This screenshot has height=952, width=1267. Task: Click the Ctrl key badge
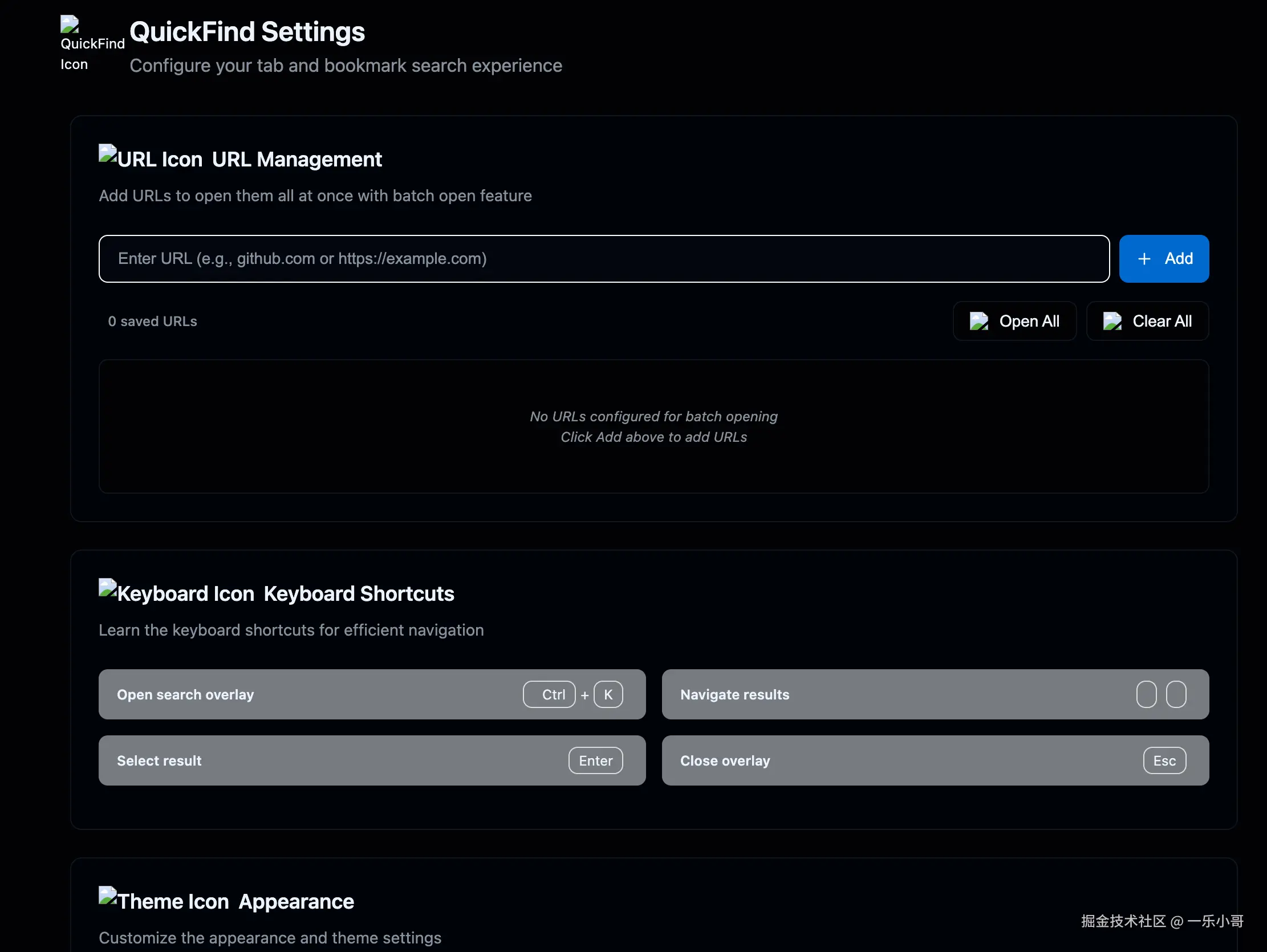point(549,694)
